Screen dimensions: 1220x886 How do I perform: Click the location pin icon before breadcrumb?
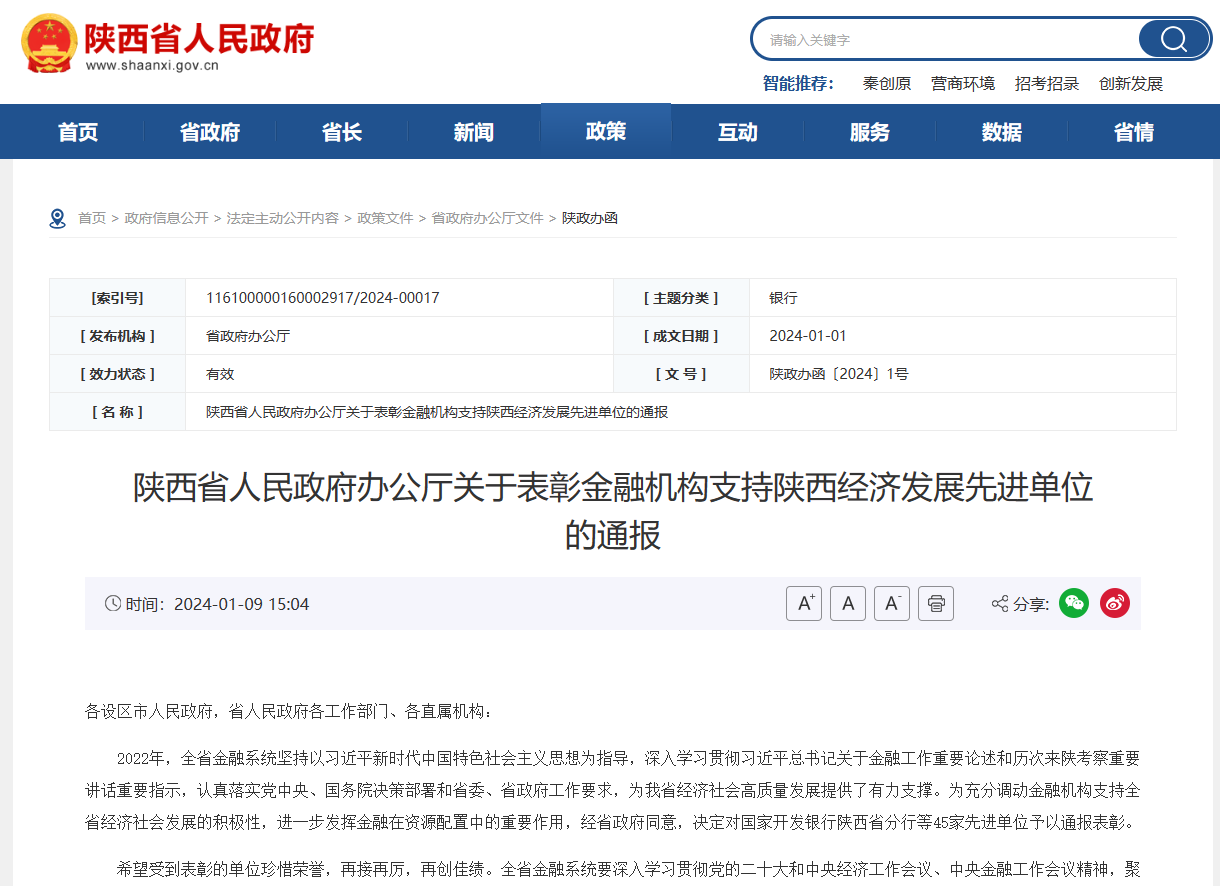pyautogui.click(x=57, y=217)
